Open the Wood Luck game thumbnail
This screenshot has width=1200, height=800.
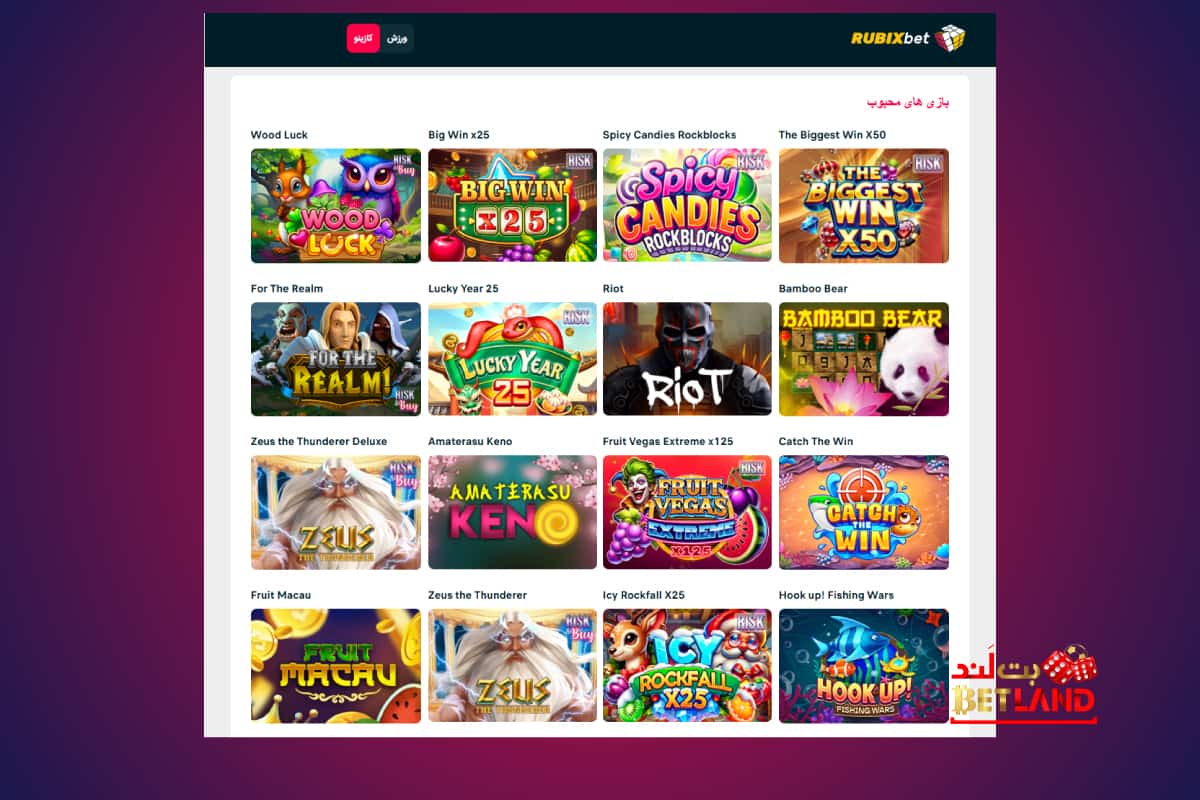tap(336, 206)
